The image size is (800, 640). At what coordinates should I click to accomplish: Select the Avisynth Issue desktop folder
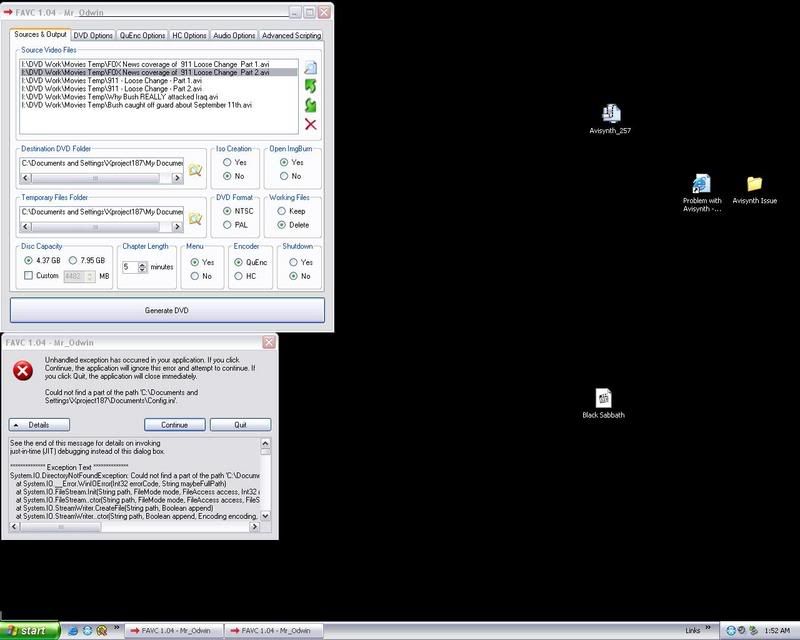pos(754,184)
